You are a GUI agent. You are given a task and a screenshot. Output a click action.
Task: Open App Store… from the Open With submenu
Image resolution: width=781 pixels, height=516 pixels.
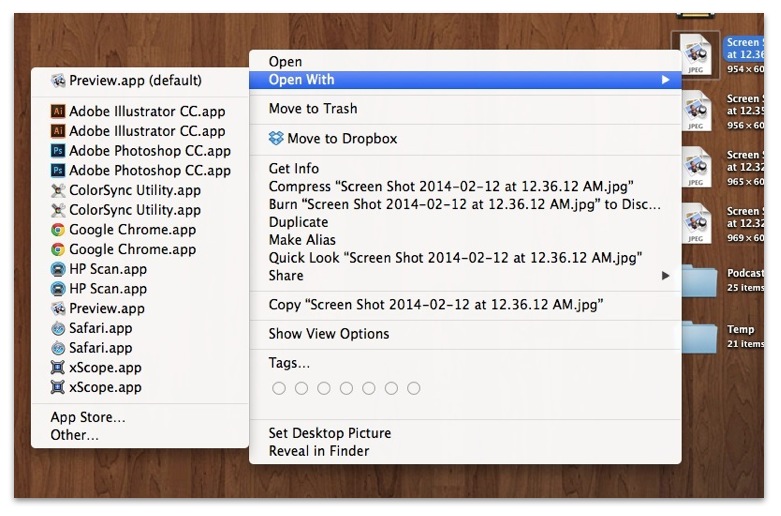[139, 417]
